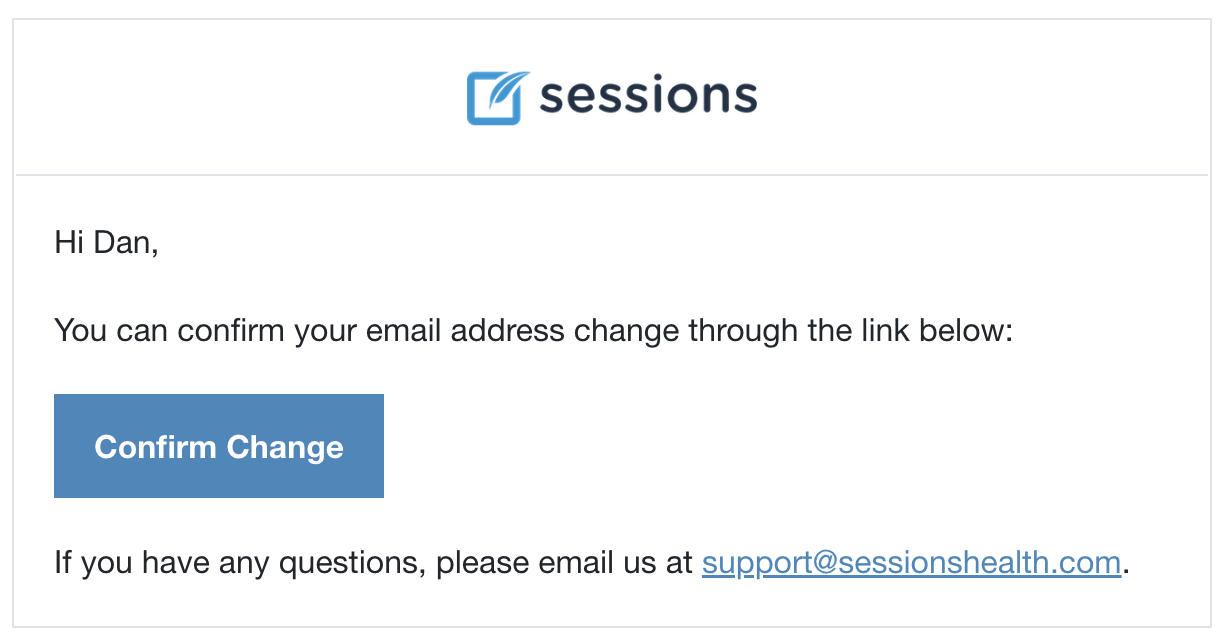
Task: Click the word "Change" on the blue button
Action: pyautogui.click(x=284, y=447)
